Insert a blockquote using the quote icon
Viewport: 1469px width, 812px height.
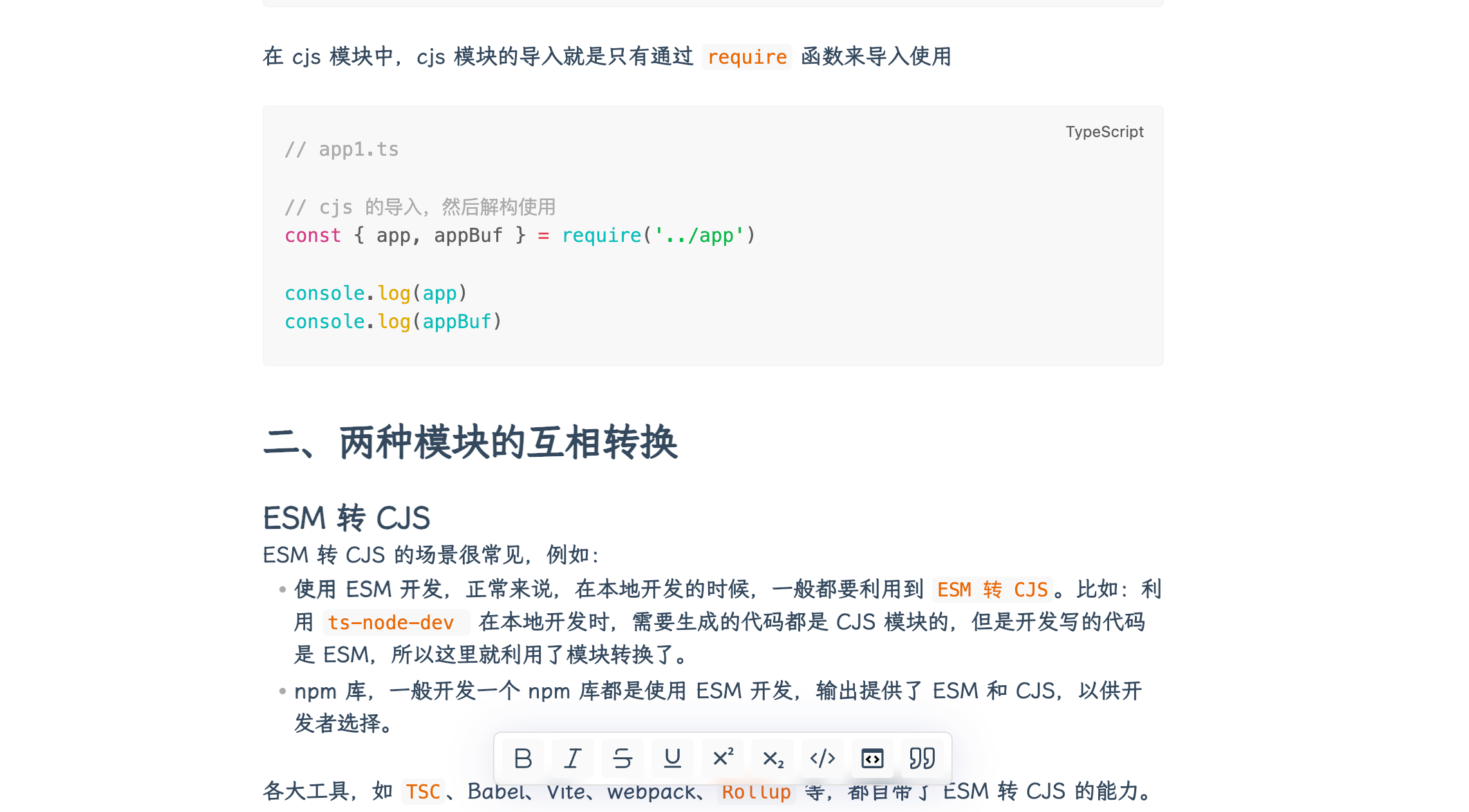pos(922,759)
